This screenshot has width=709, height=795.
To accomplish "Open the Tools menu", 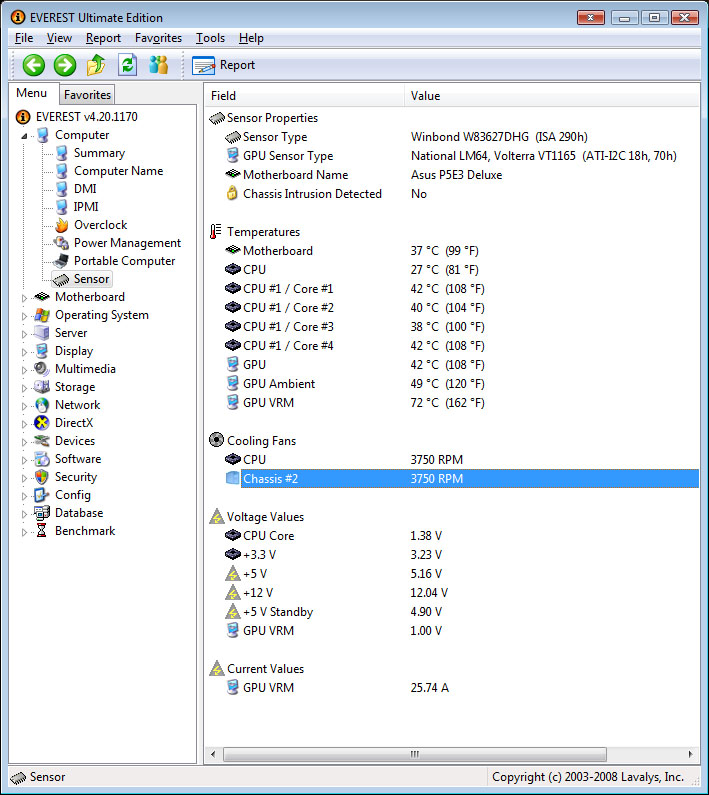I will tap(210, 38).
